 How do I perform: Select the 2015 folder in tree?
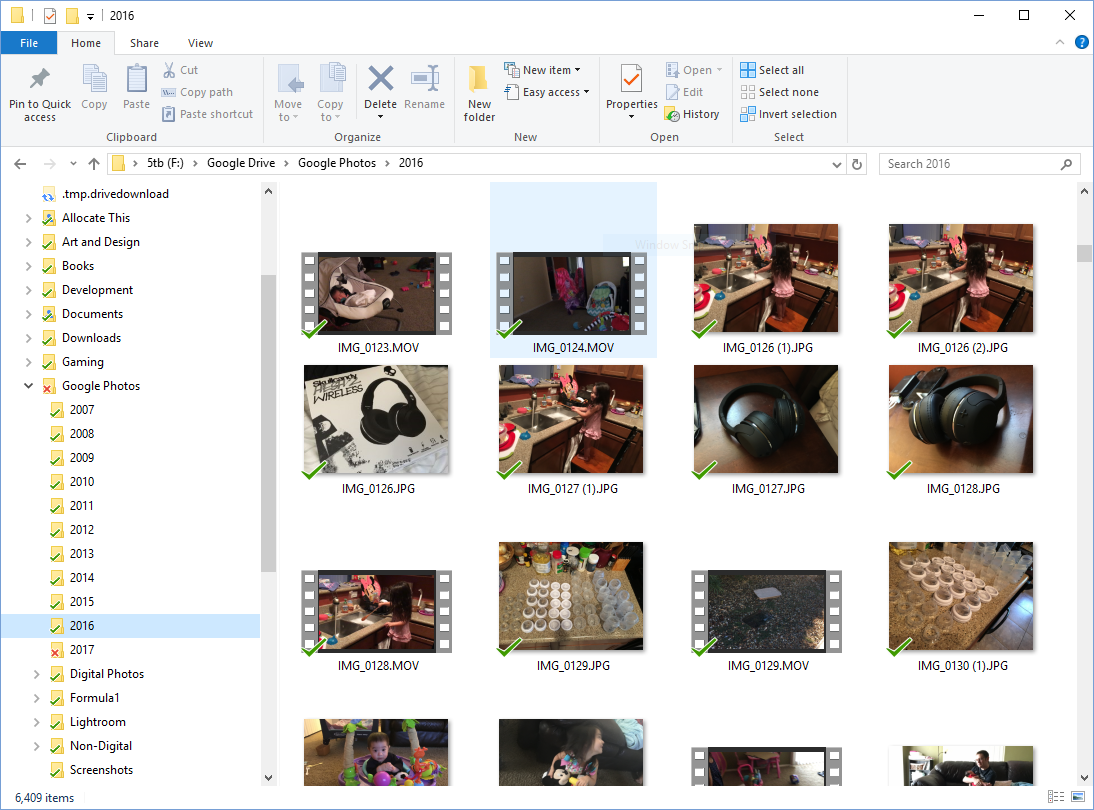tap(82, 602)
